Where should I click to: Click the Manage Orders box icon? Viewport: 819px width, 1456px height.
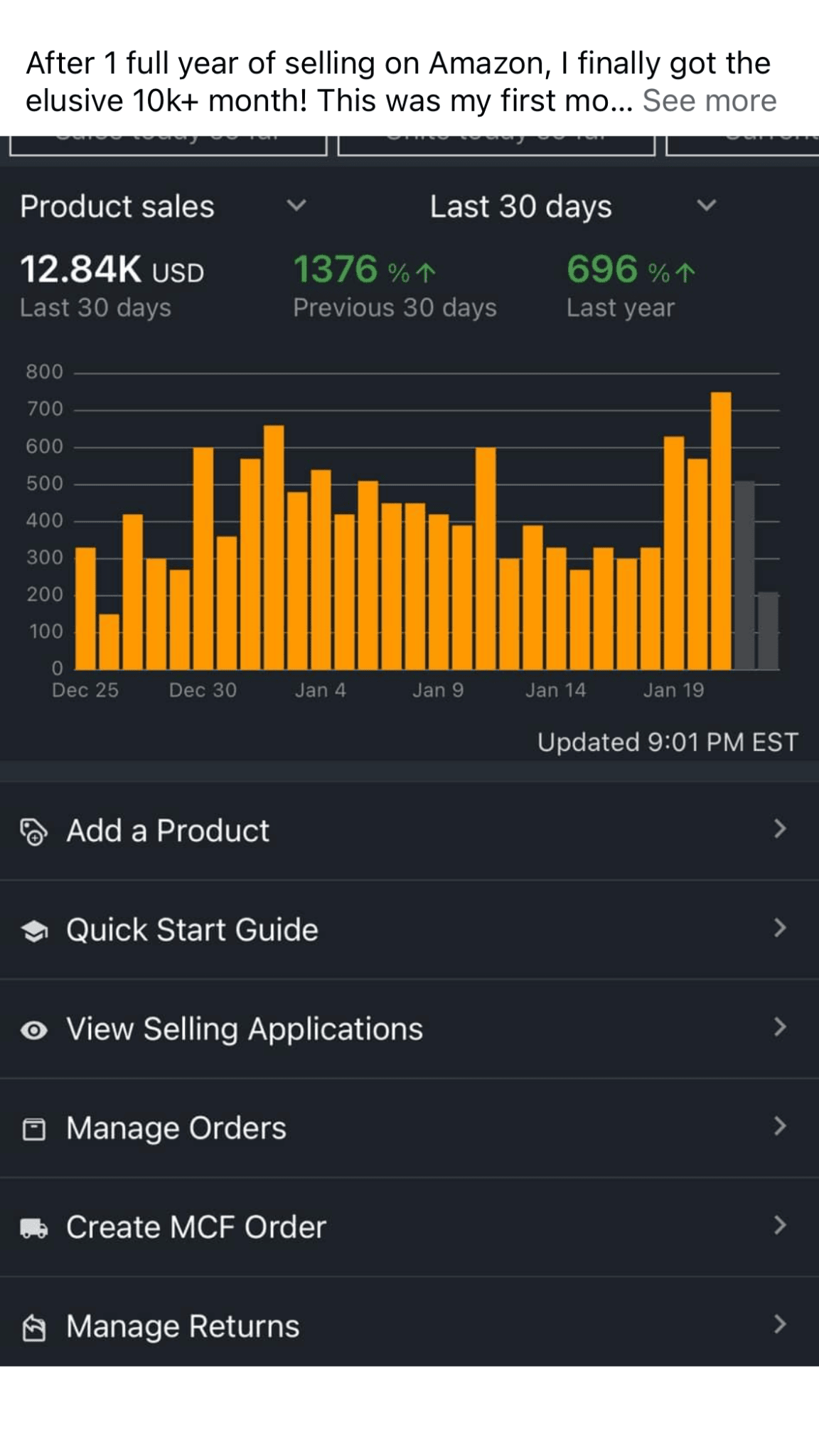coord(33,1129)
